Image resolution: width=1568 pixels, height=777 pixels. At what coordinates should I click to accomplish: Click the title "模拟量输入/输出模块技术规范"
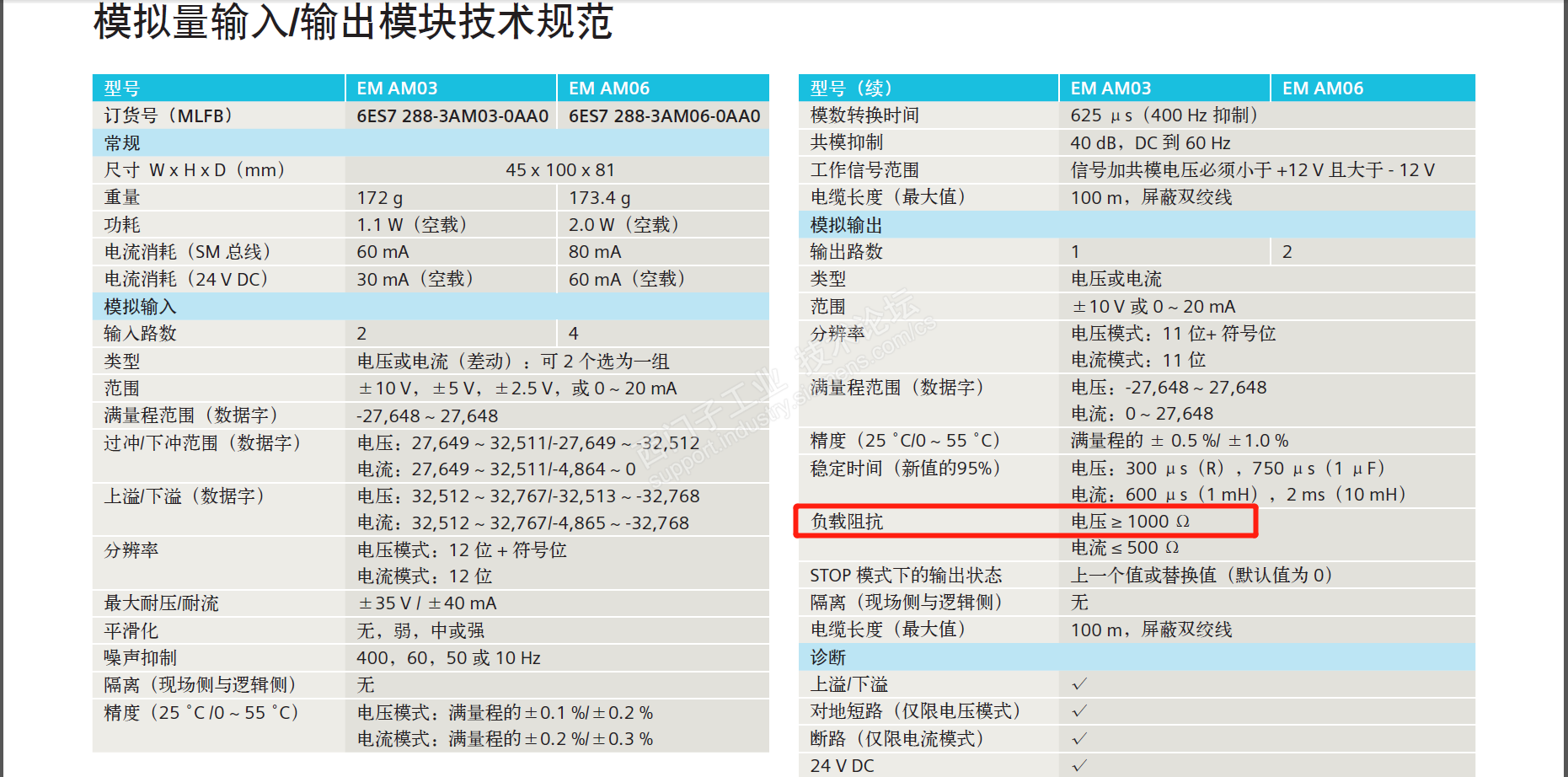pos(353,21)
